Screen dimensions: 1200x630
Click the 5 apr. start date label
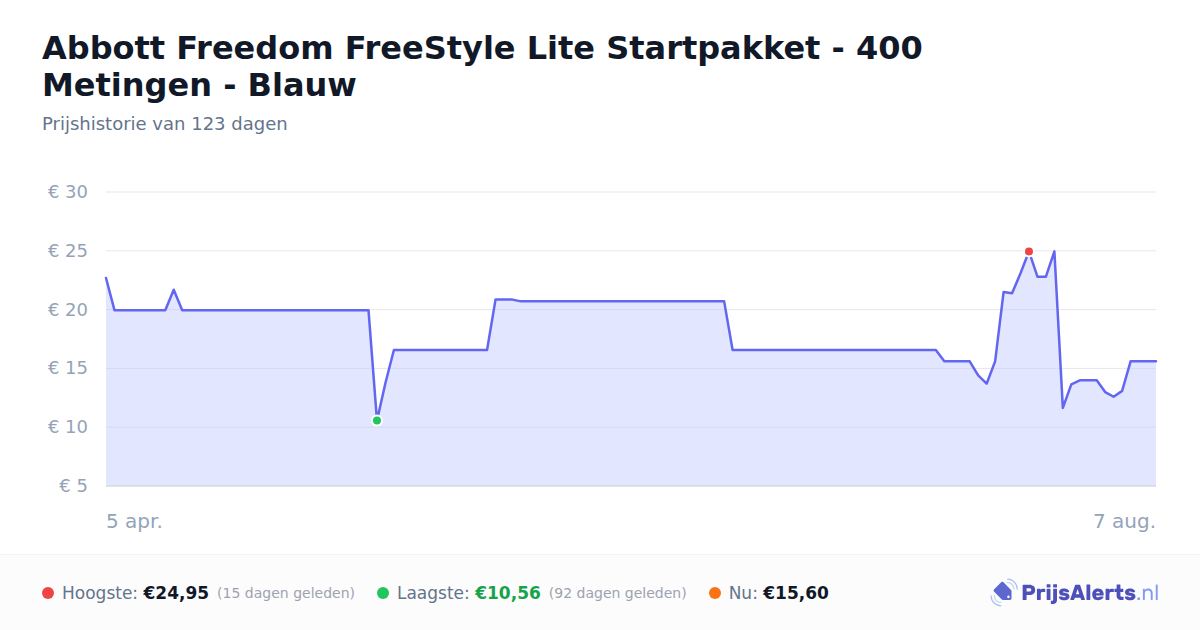coord(134,522)
